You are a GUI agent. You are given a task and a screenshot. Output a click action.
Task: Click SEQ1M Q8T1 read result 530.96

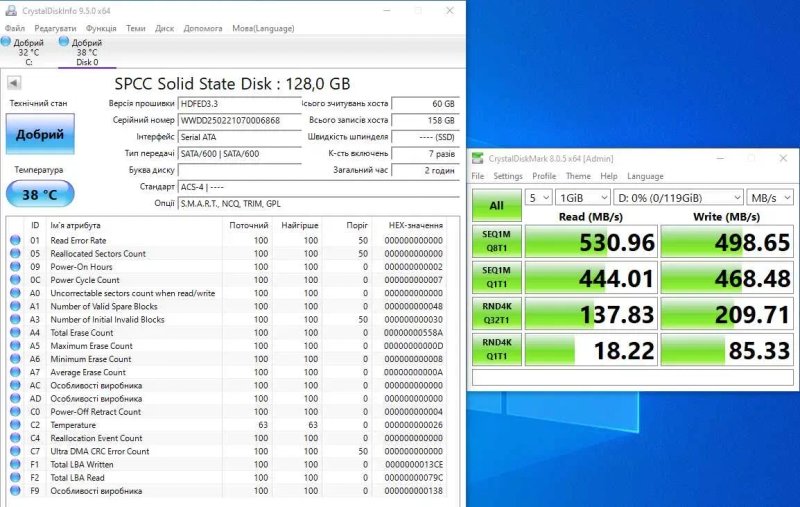591,242
